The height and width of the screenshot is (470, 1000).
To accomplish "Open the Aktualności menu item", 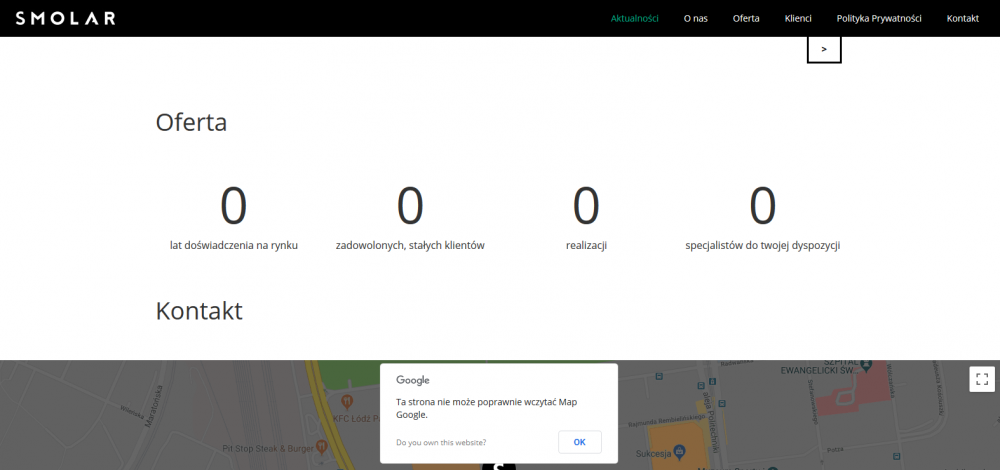I will click(634, 18).
